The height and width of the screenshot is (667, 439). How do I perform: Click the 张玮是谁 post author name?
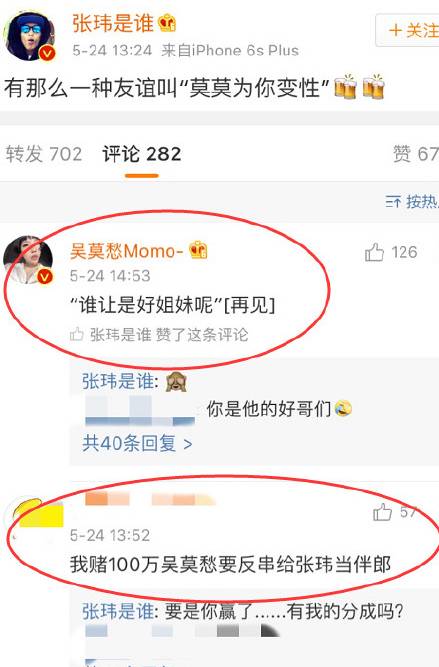pyautogui.click(x=113, y=23)
